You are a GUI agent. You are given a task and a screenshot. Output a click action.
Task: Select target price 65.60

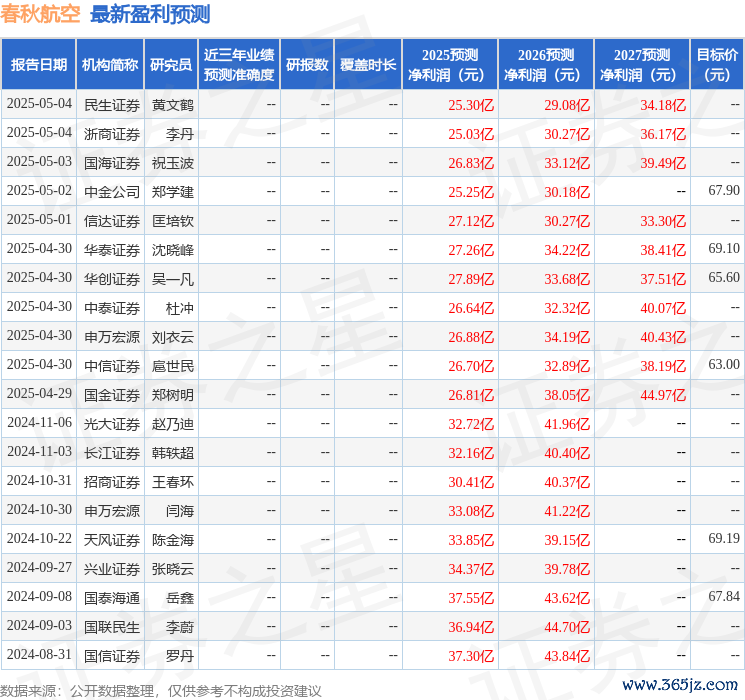point(724,278)
